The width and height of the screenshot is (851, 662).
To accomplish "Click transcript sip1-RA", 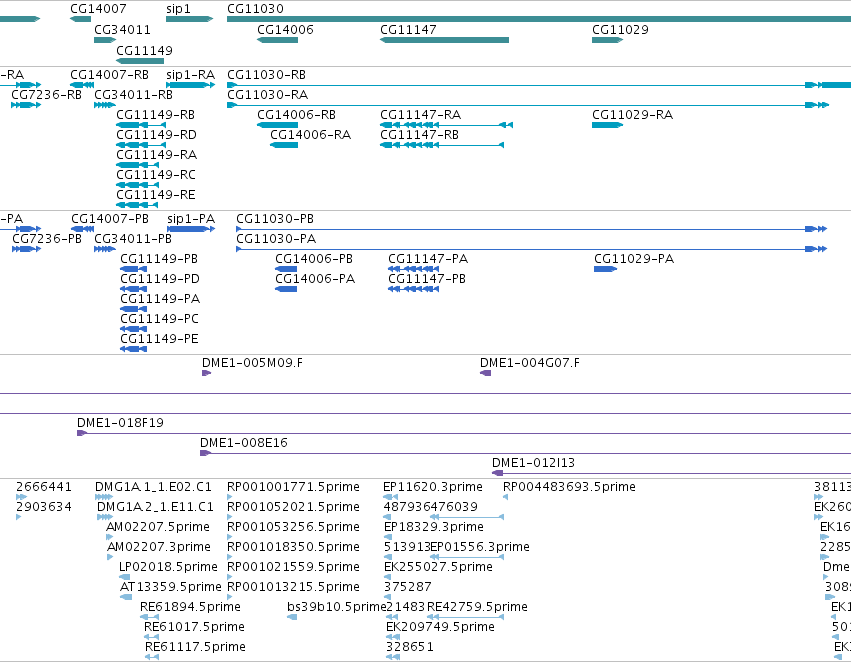I will point(190,85).
